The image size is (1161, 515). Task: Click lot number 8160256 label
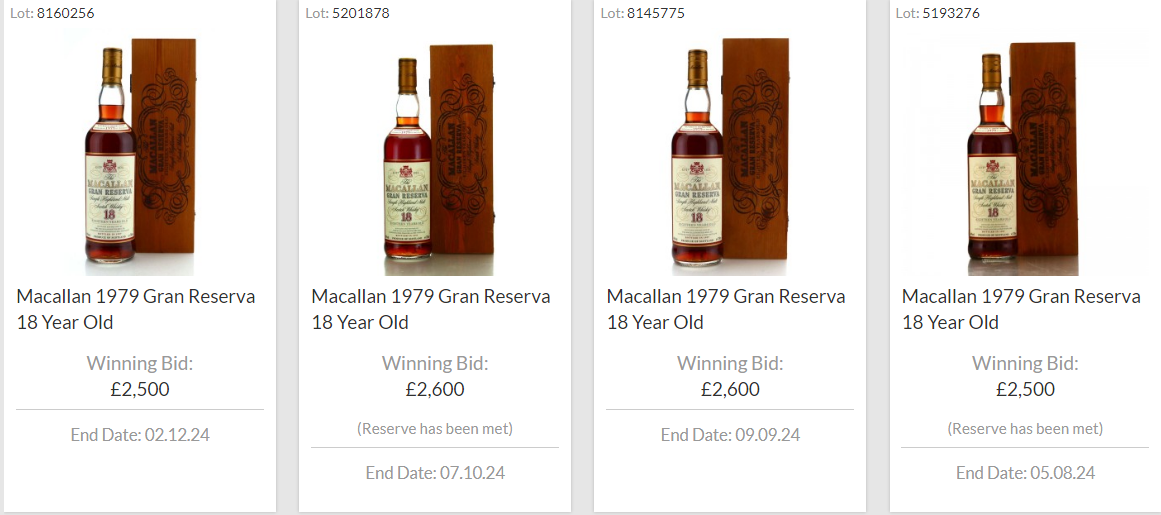pyautogui.click(x=52, y=13)
